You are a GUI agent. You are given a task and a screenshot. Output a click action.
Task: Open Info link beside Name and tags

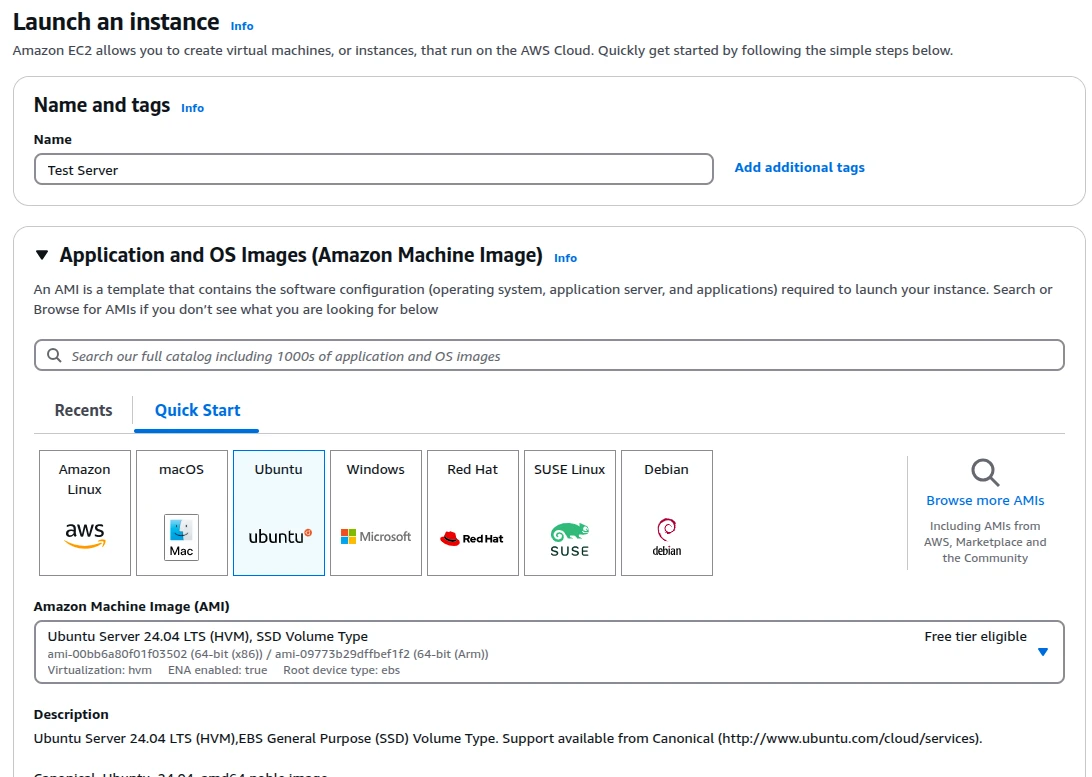coord(192,108)
